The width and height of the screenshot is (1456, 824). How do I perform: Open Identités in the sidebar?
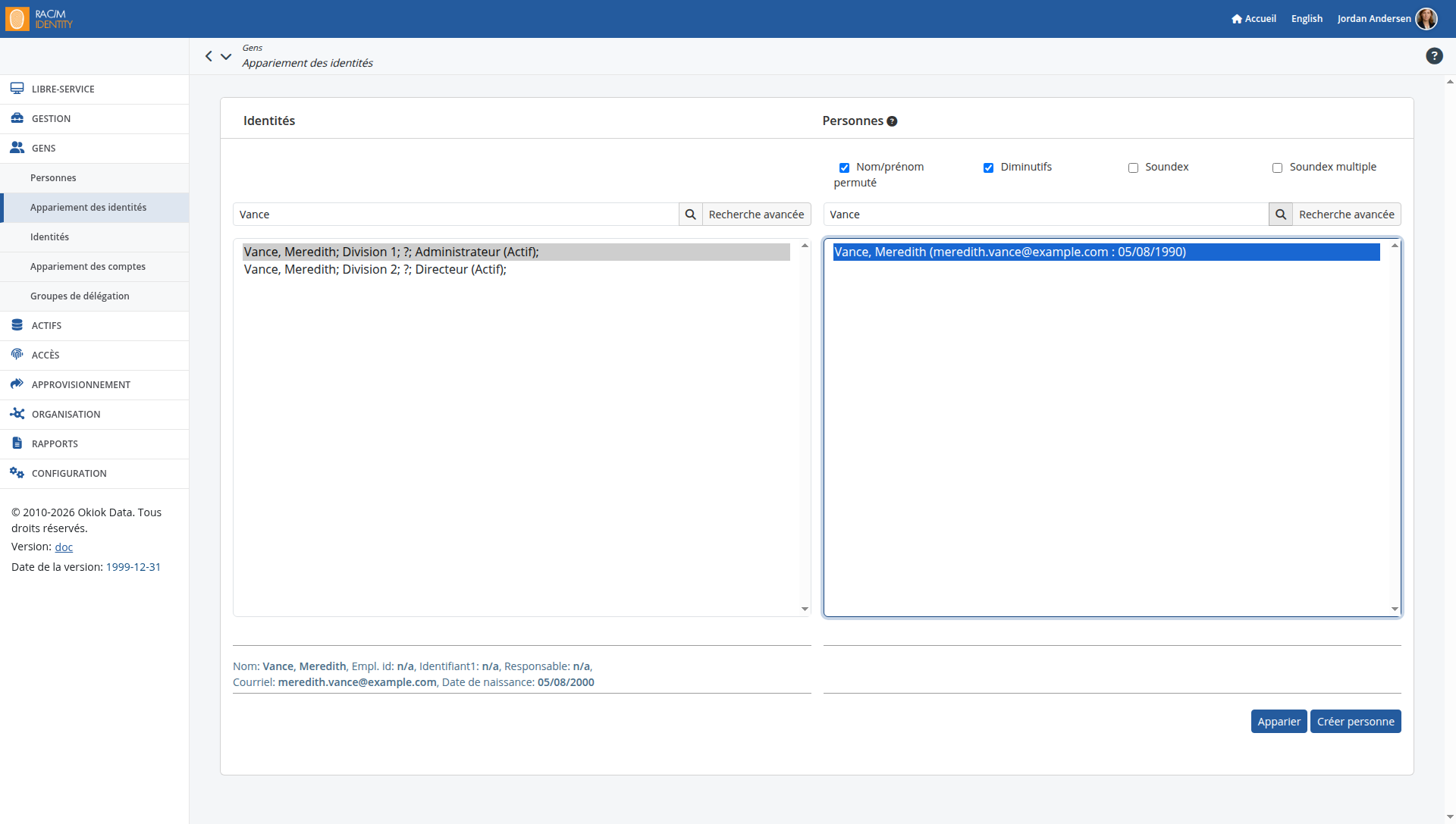95,237
